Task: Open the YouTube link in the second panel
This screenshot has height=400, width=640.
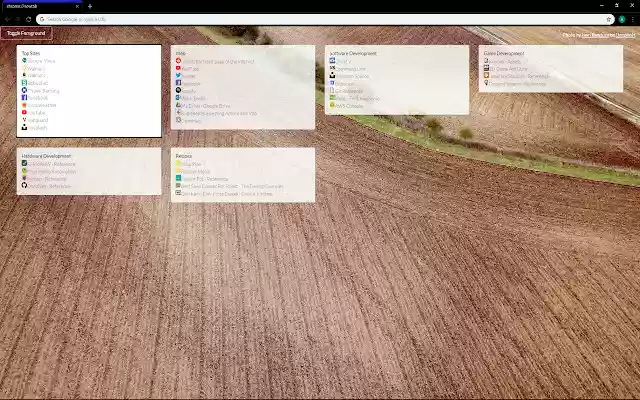Action: (x=190, y=69)
